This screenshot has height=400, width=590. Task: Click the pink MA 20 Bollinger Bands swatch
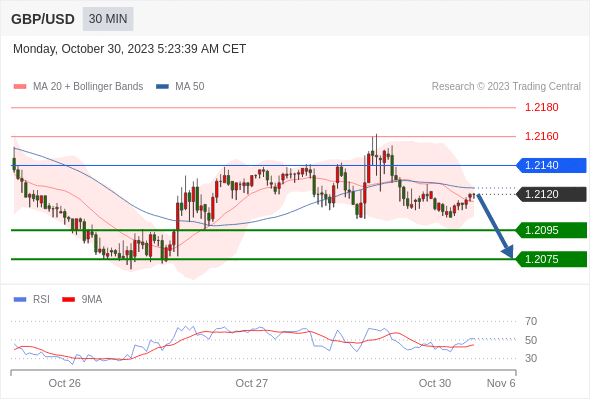pos(20,87)
